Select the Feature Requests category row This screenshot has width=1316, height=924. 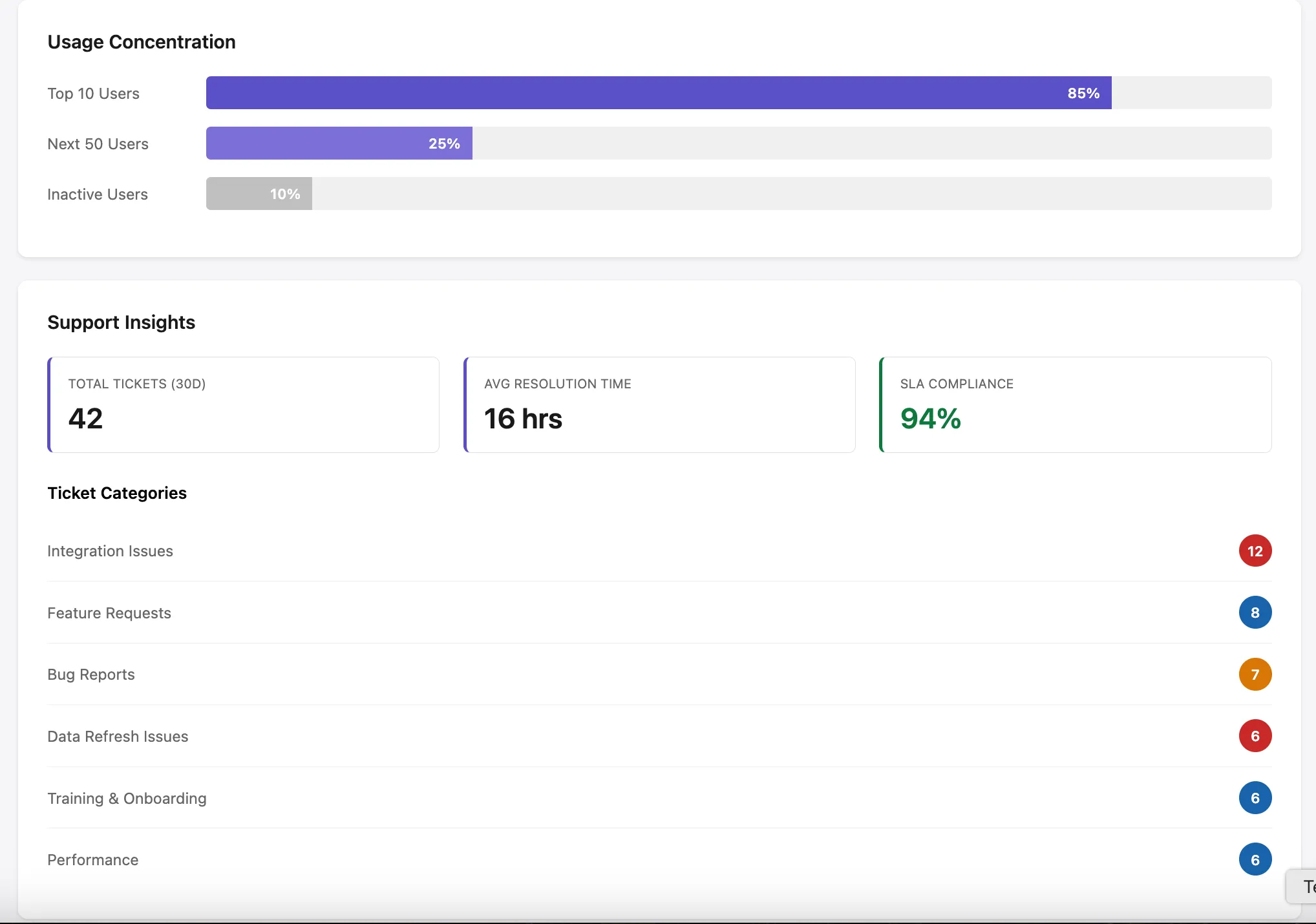tap(109, 613)
